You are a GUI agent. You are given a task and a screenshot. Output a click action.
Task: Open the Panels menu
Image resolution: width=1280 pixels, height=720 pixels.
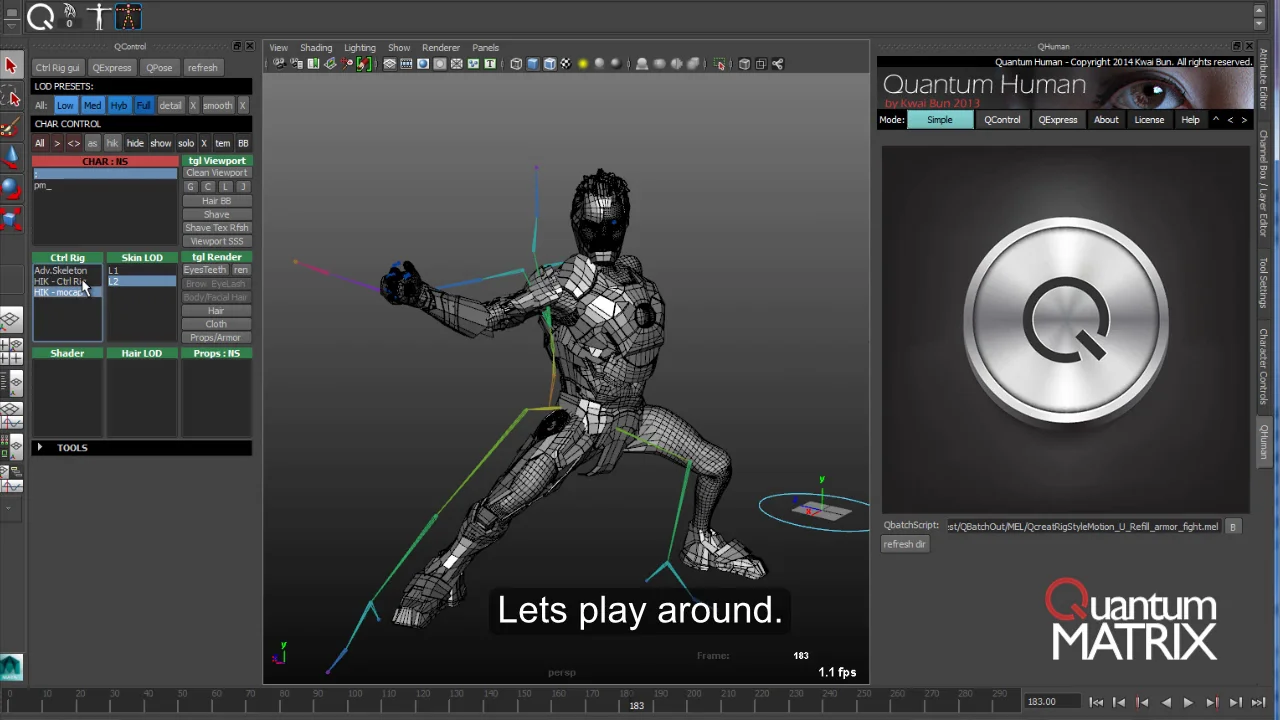click(x=485, y=48)
